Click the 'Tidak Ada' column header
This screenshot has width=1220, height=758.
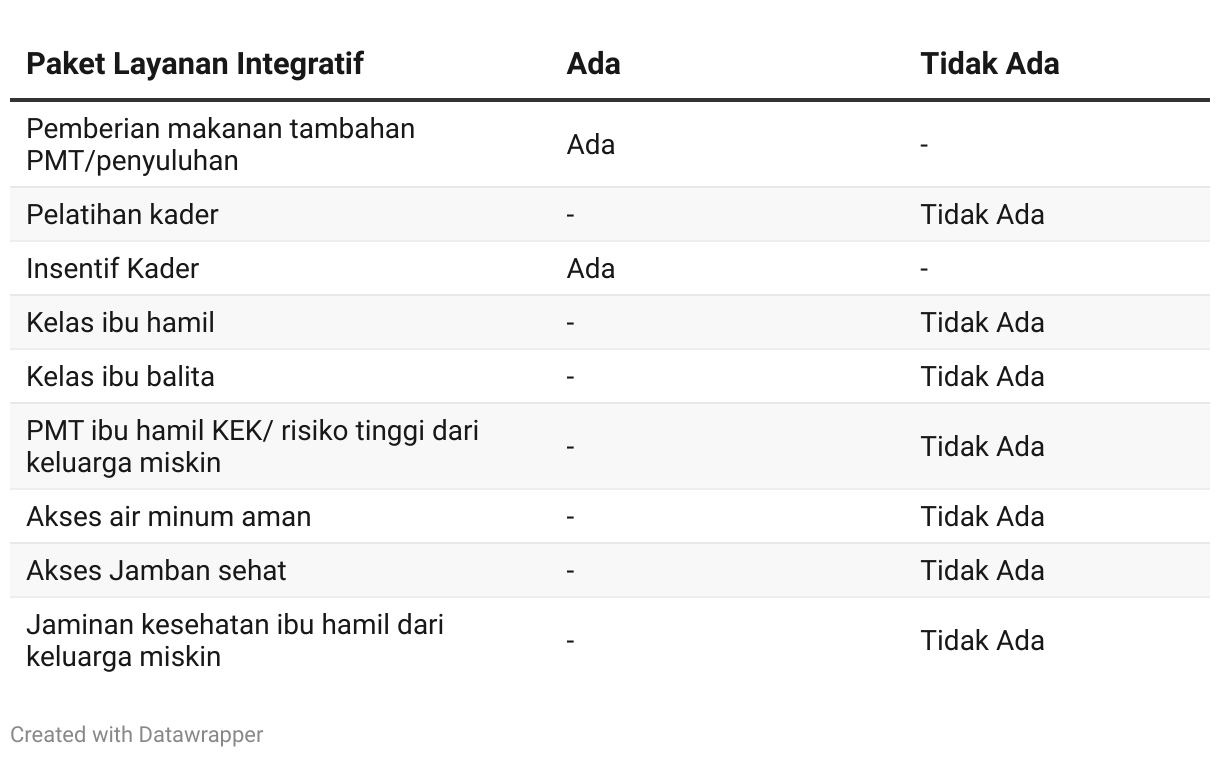989,64
